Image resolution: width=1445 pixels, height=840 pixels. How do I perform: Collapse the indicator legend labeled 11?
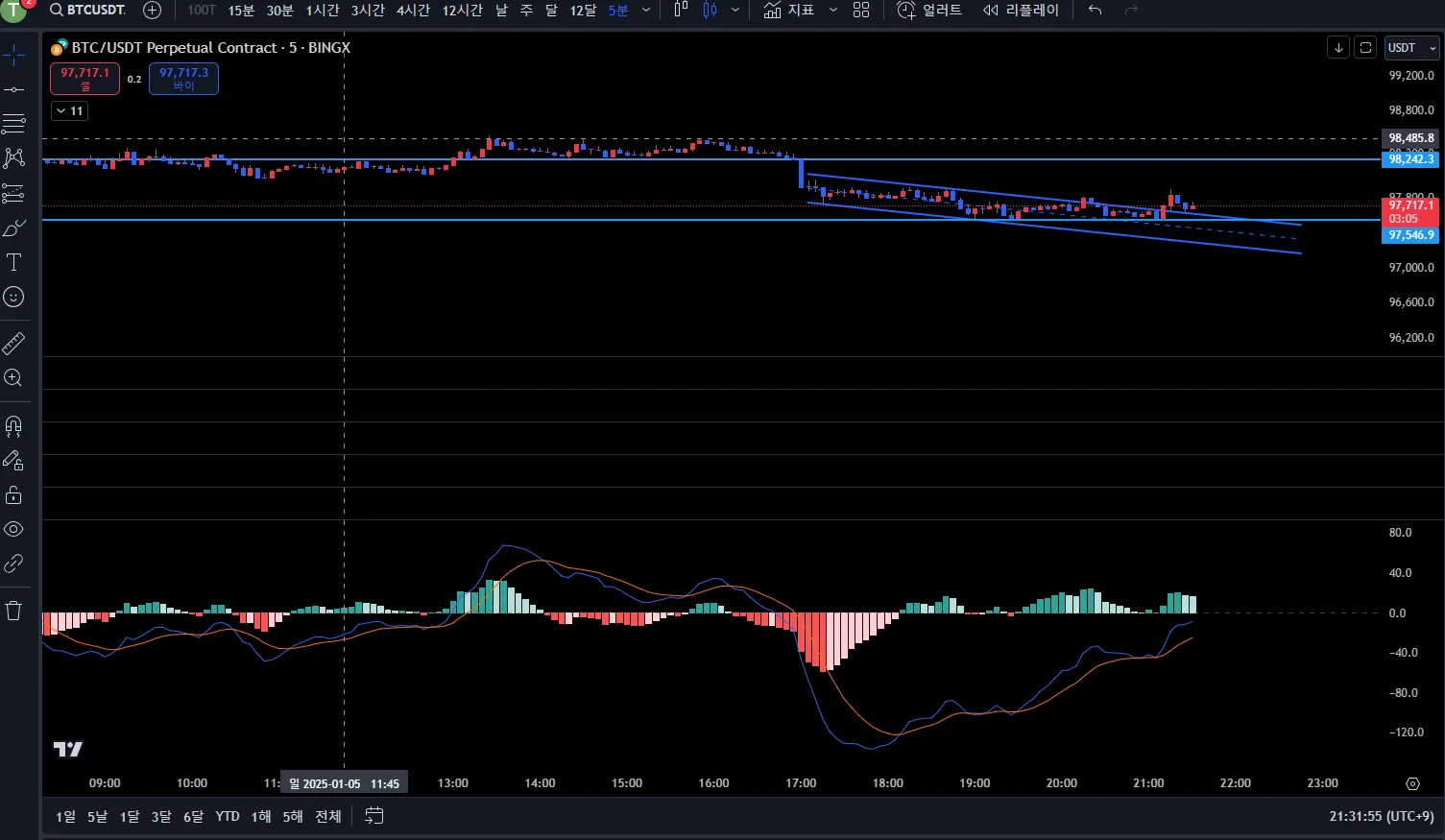tap(69, 111)
